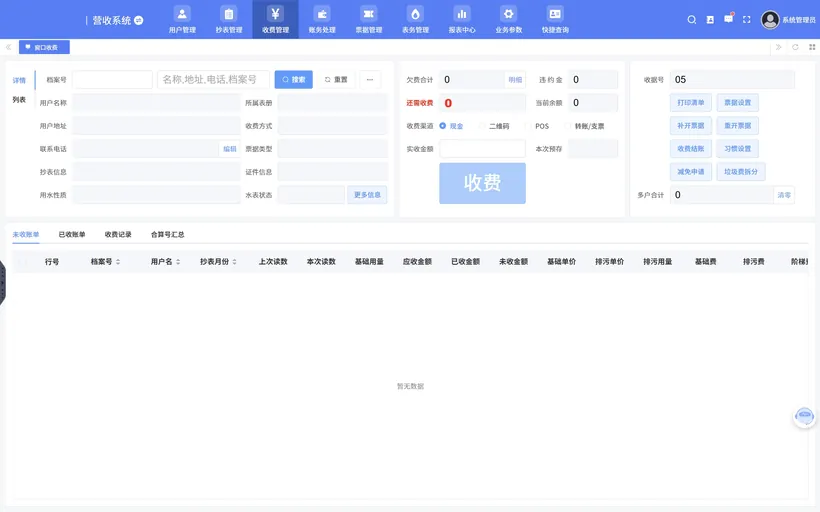Open 快捷查询 quick query module
Image resolution: width=820 pixels, height=512 pixels.
click(x=555, y=19)
